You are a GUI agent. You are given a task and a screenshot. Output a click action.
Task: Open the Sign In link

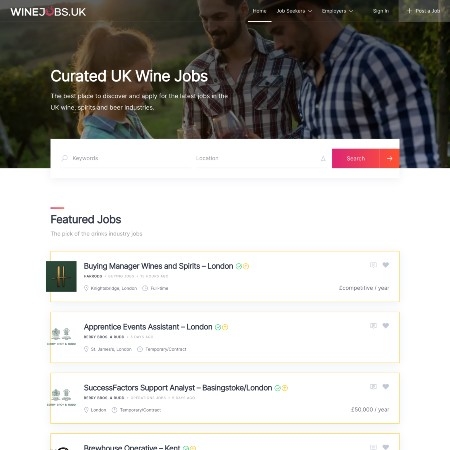[381, 11]
